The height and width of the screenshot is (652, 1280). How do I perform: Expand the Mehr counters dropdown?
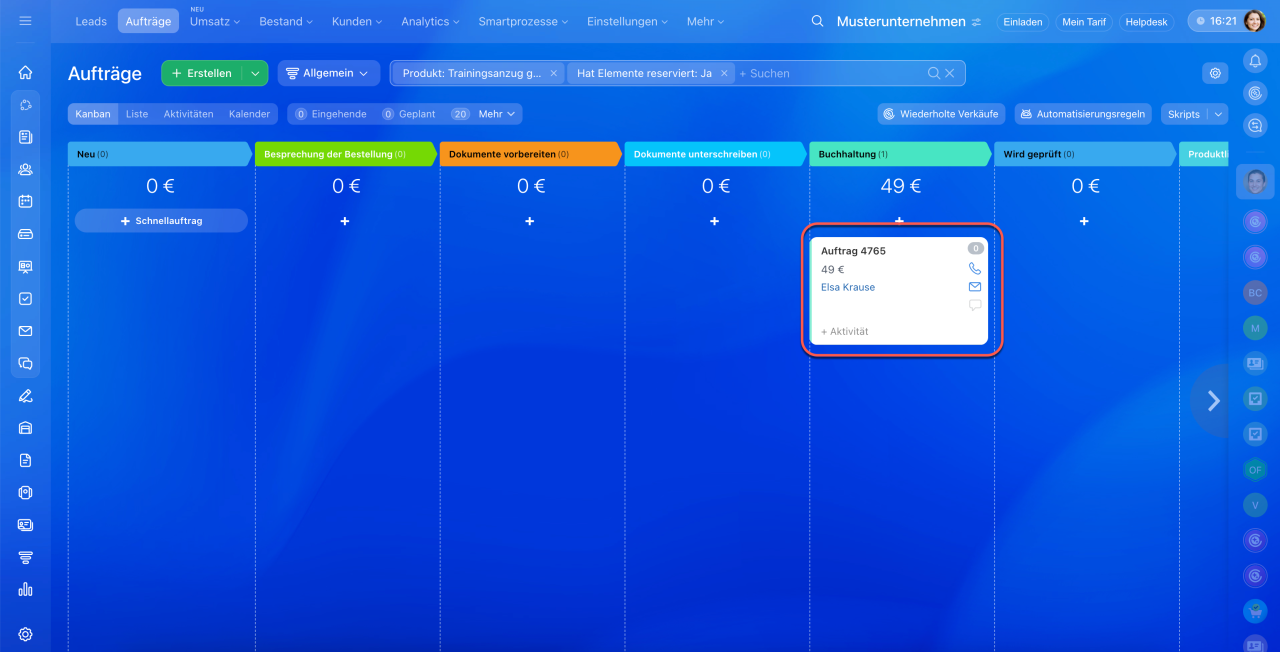pos(496,114)
